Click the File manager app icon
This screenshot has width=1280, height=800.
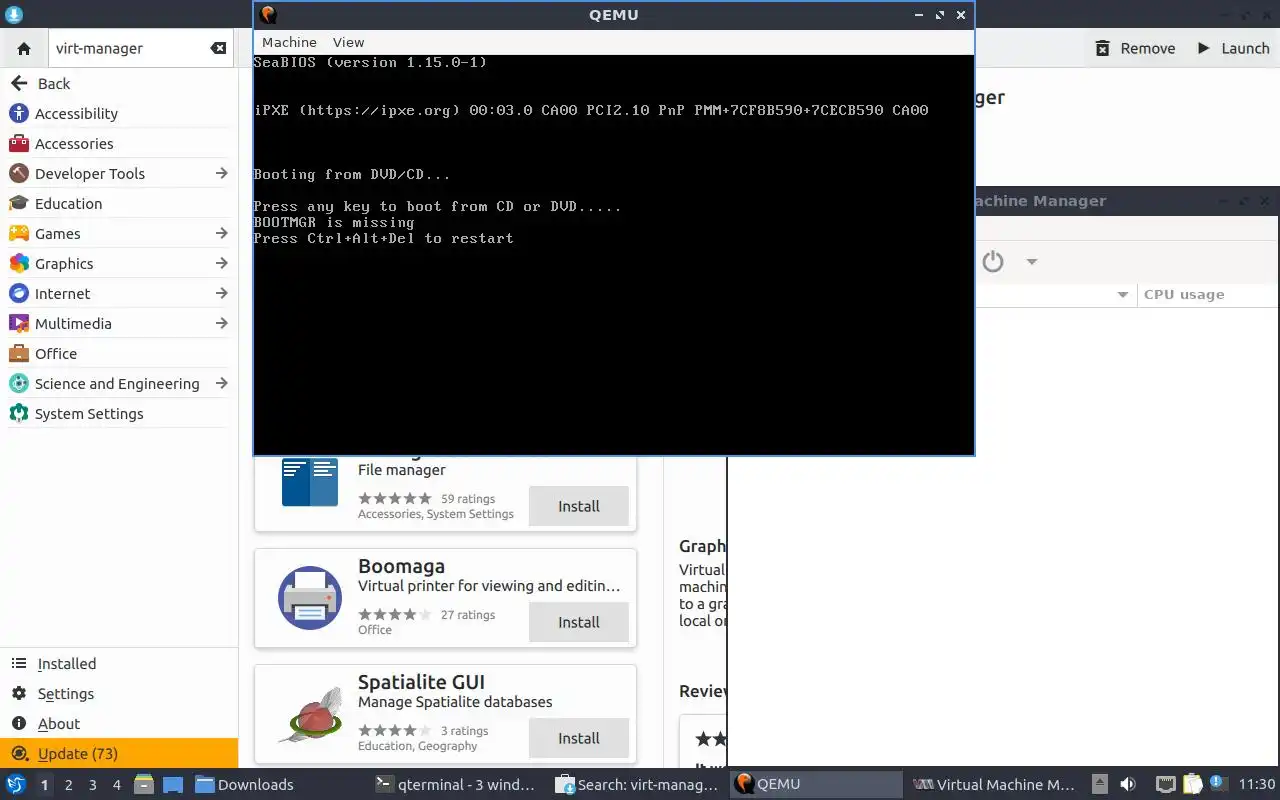(x=309, y=482)
